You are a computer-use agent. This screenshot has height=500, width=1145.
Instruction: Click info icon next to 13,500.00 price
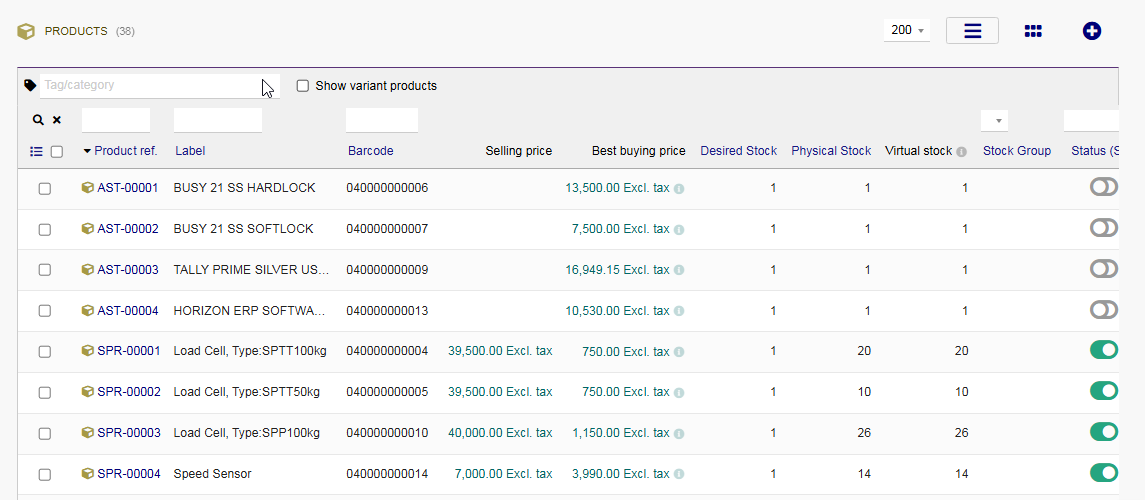pyautogui.click(x=679, y=189)
